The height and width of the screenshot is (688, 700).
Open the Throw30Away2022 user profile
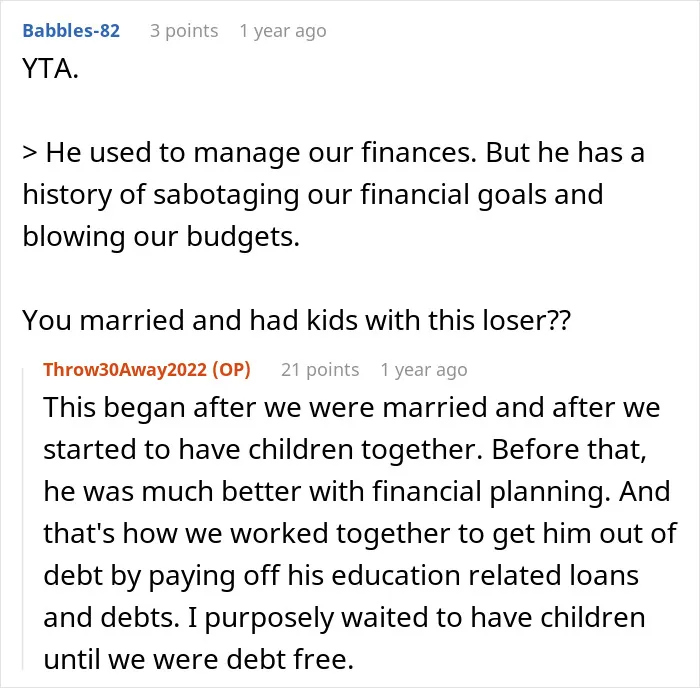point(125,370)
